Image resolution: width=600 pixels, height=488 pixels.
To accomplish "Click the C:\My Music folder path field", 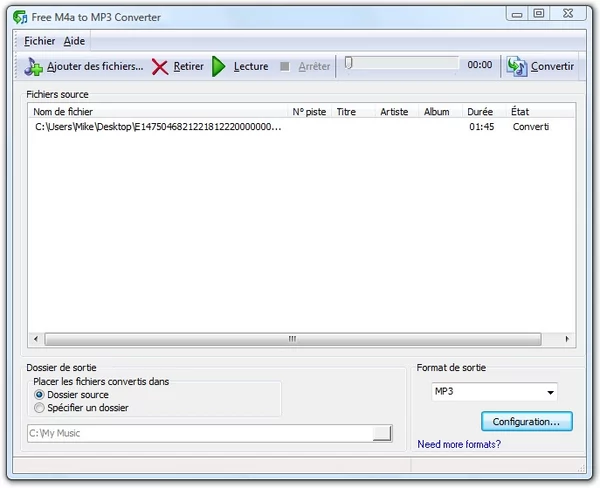I will pyautogui.click(x=199, y=433).
